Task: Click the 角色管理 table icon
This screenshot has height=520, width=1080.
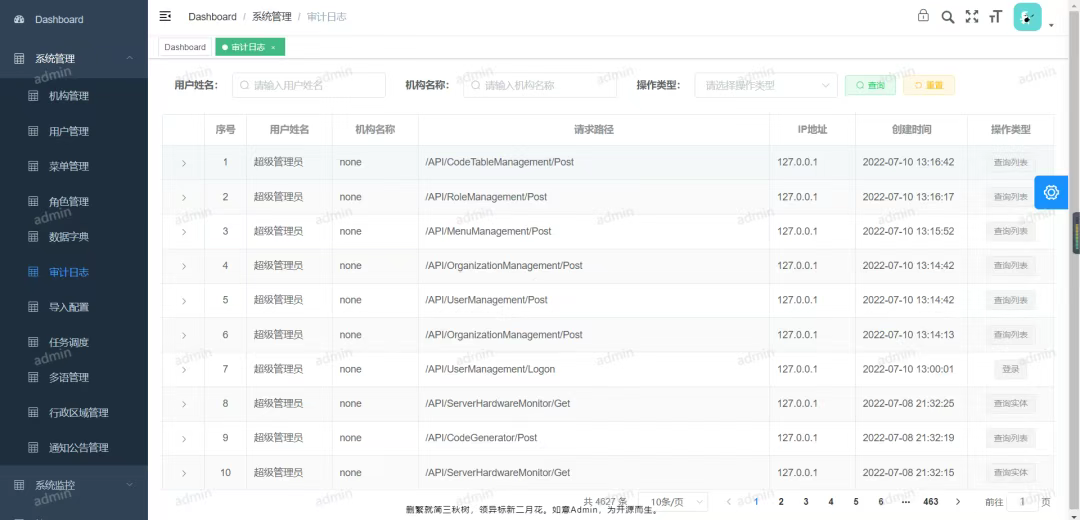Action: 33,201
